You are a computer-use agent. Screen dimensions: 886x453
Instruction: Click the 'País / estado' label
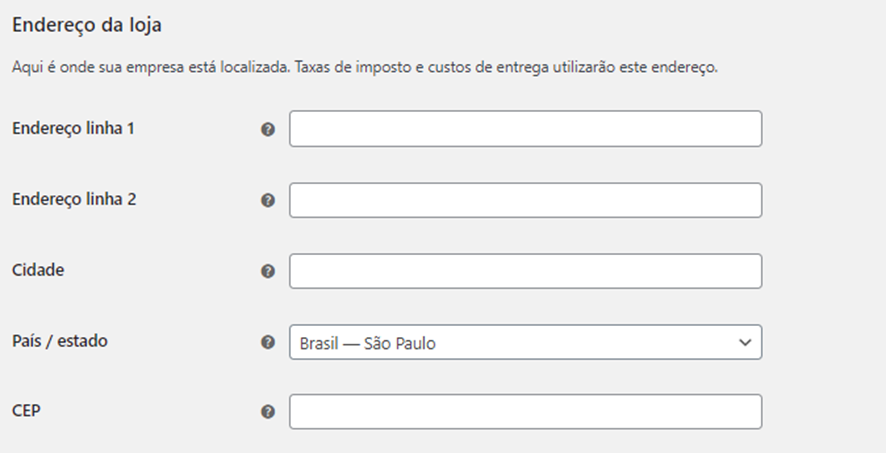60,341
